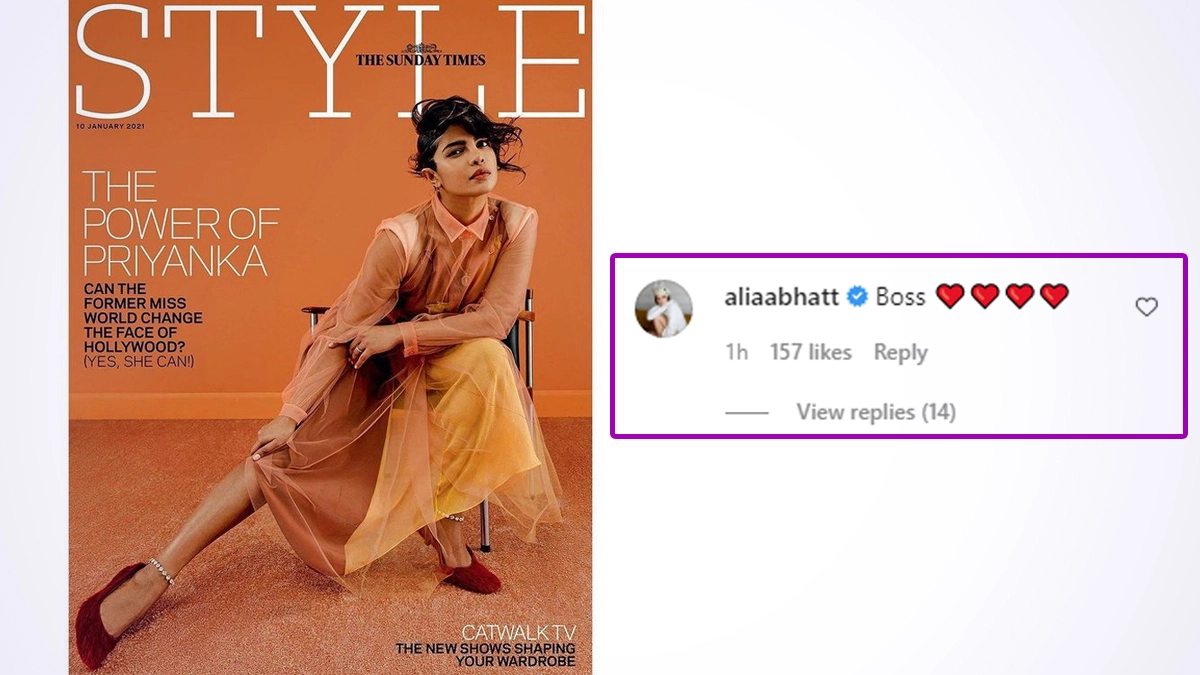Open the 157 likes list

click(811, 352)
